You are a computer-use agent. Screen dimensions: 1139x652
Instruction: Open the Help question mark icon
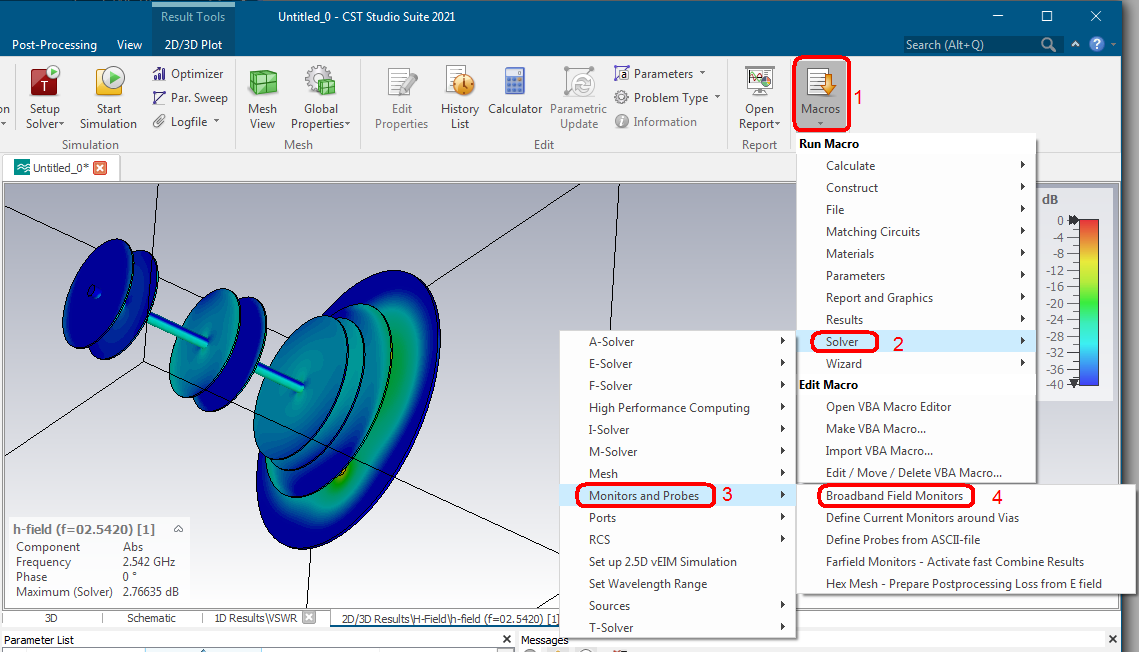[1097, 44]
